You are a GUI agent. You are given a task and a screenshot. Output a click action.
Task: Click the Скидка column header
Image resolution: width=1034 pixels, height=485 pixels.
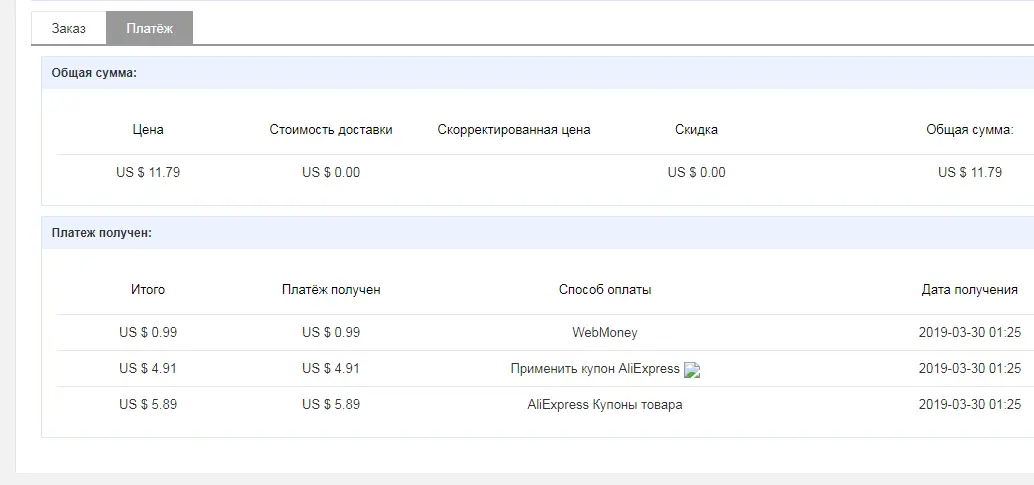[x=696, y=130]
